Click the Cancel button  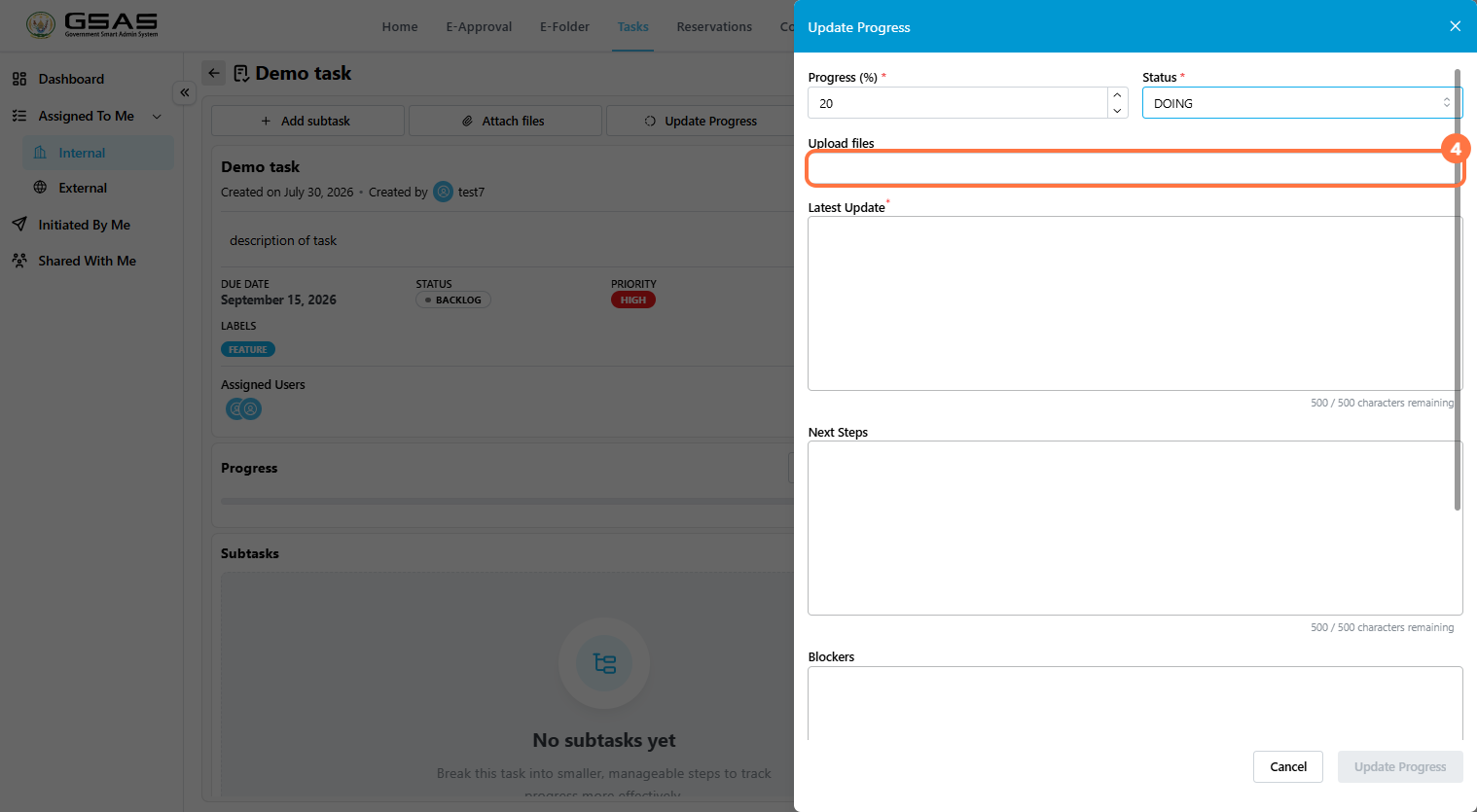point(1288,766)
